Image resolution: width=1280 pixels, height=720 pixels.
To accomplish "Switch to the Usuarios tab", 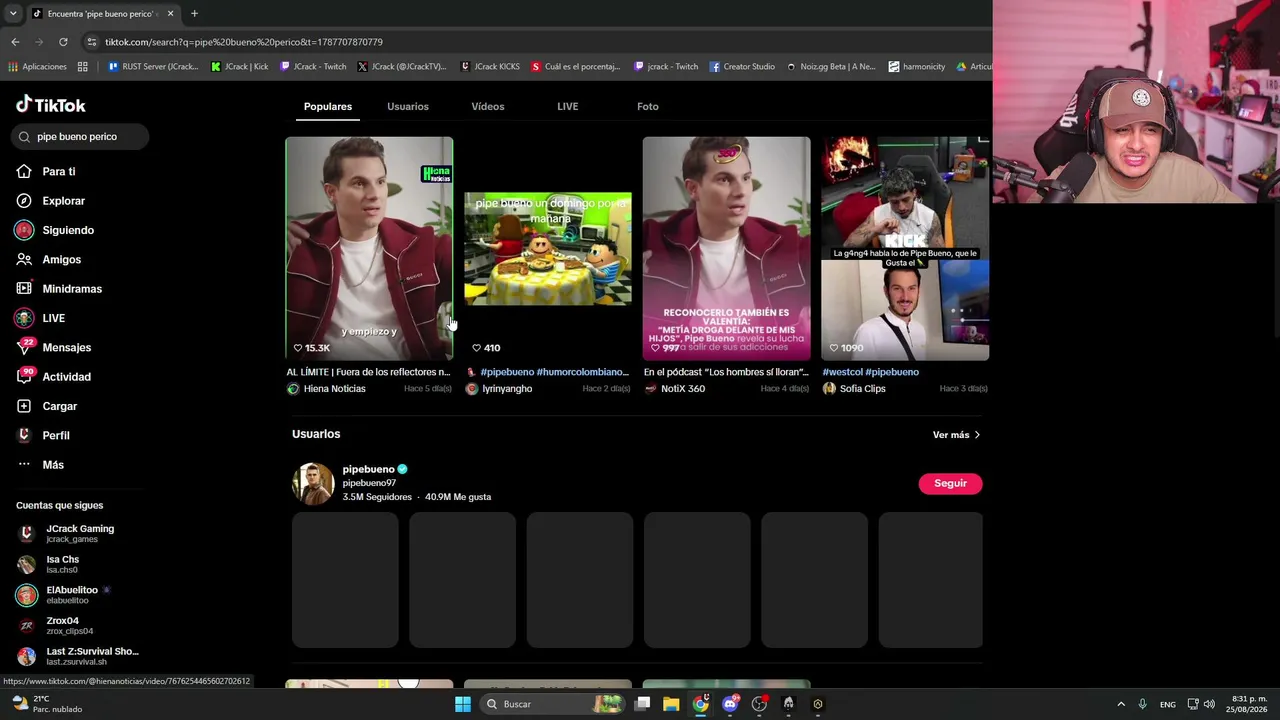I will coord(408,107).
